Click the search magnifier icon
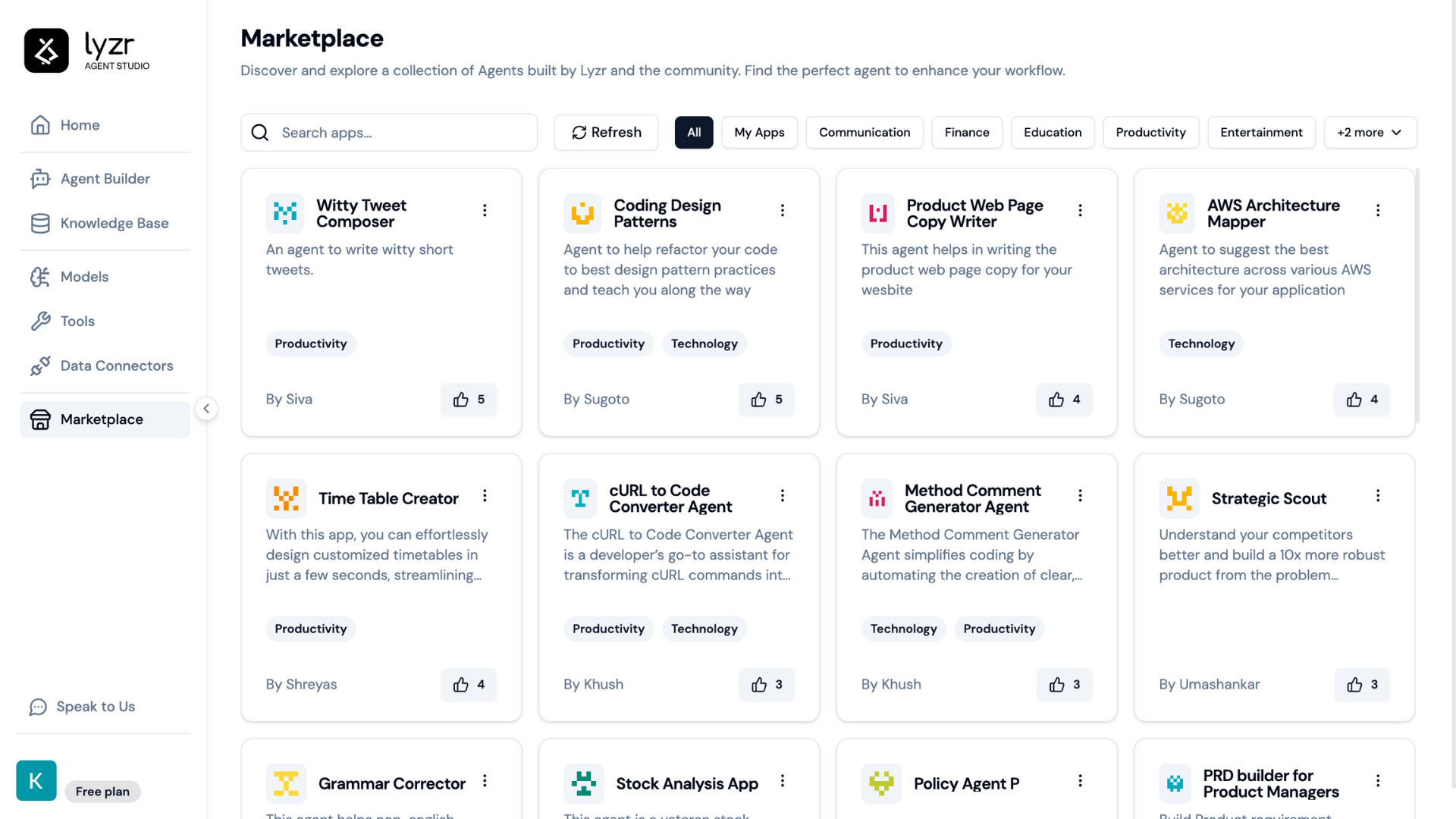Image resolution: width=1456 pixels, height=819 pixels. pyautogui.click(x=259, y=132)
